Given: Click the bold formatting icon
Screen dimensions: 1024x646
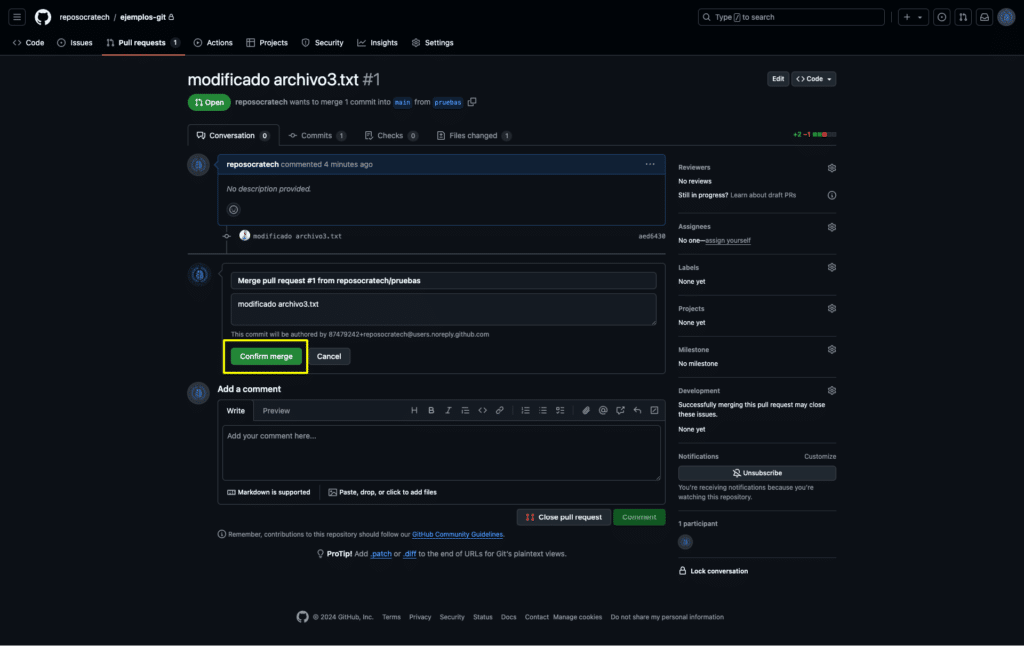Looking at the screenshot, I should tap(431, 410).
